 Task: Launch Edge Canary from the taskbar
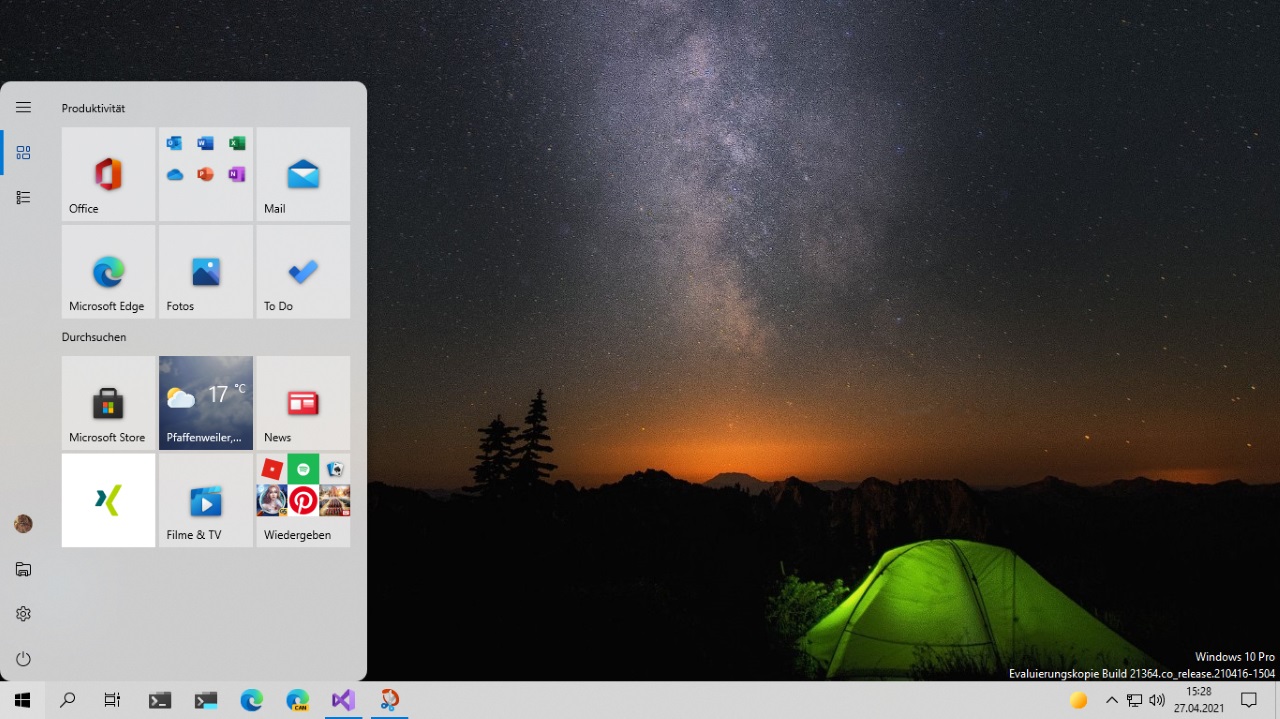click(297, 700)
